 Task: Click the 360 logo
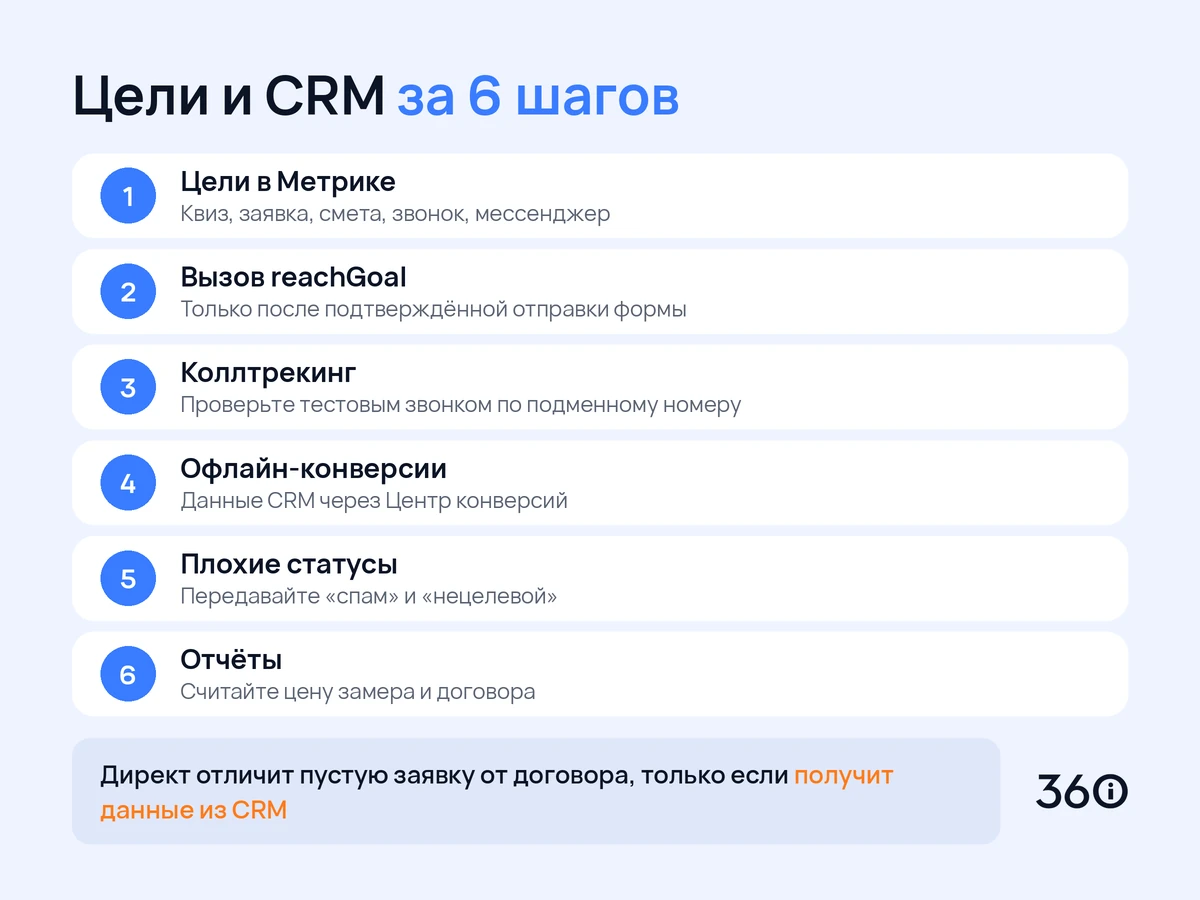[x=1082, y=791]
